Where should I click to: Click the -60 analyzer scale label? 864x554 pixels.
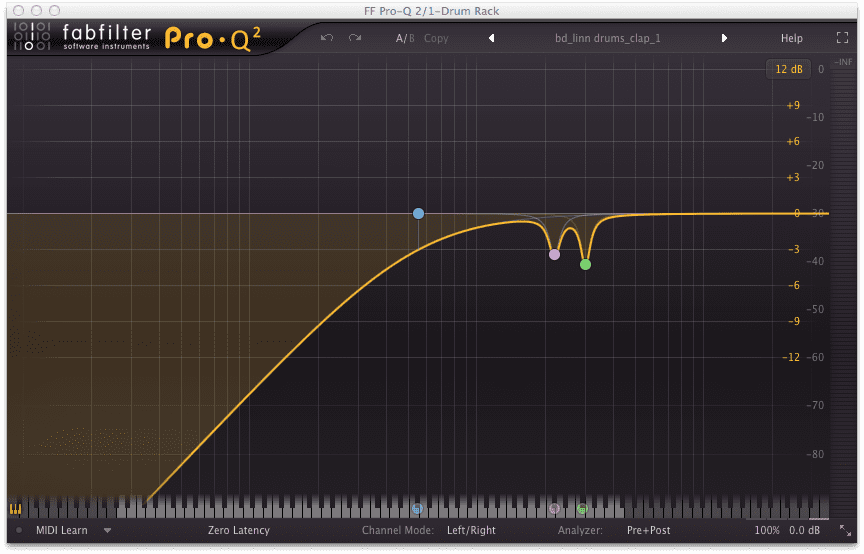tap(815, 357)
